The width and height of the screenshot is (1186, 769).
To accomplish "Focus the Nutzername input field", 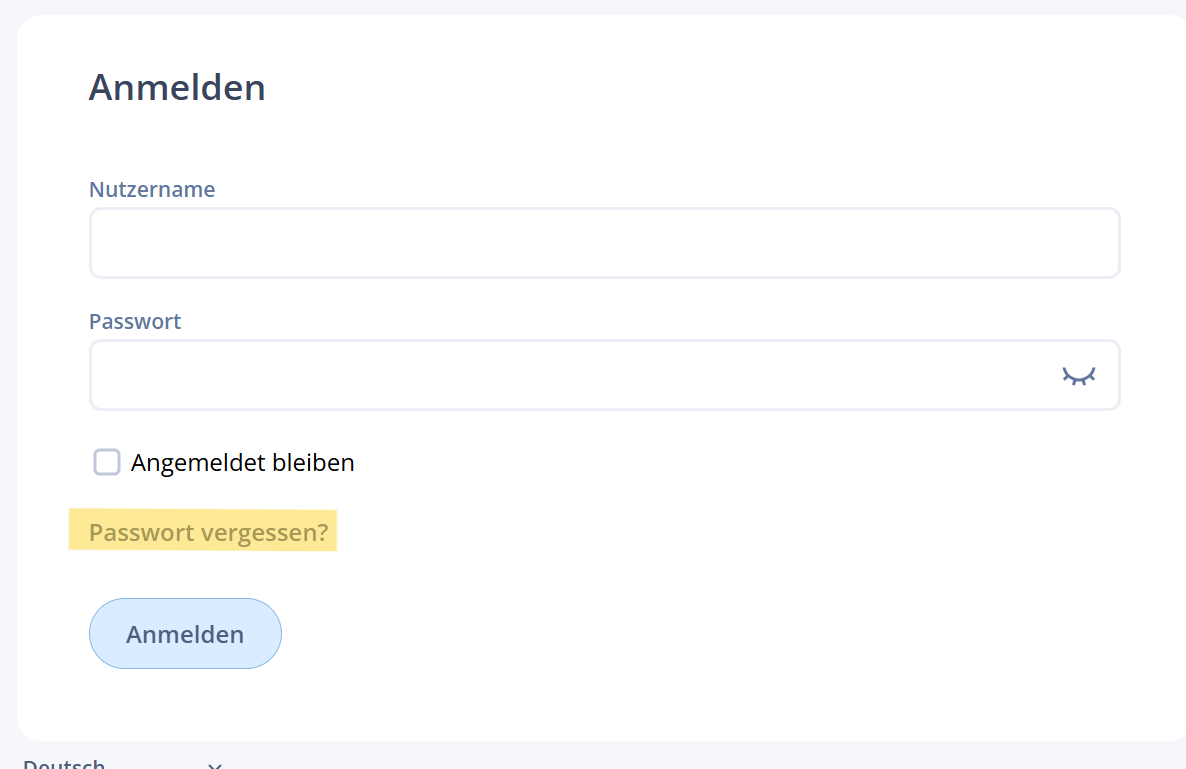I will point(604,243).
